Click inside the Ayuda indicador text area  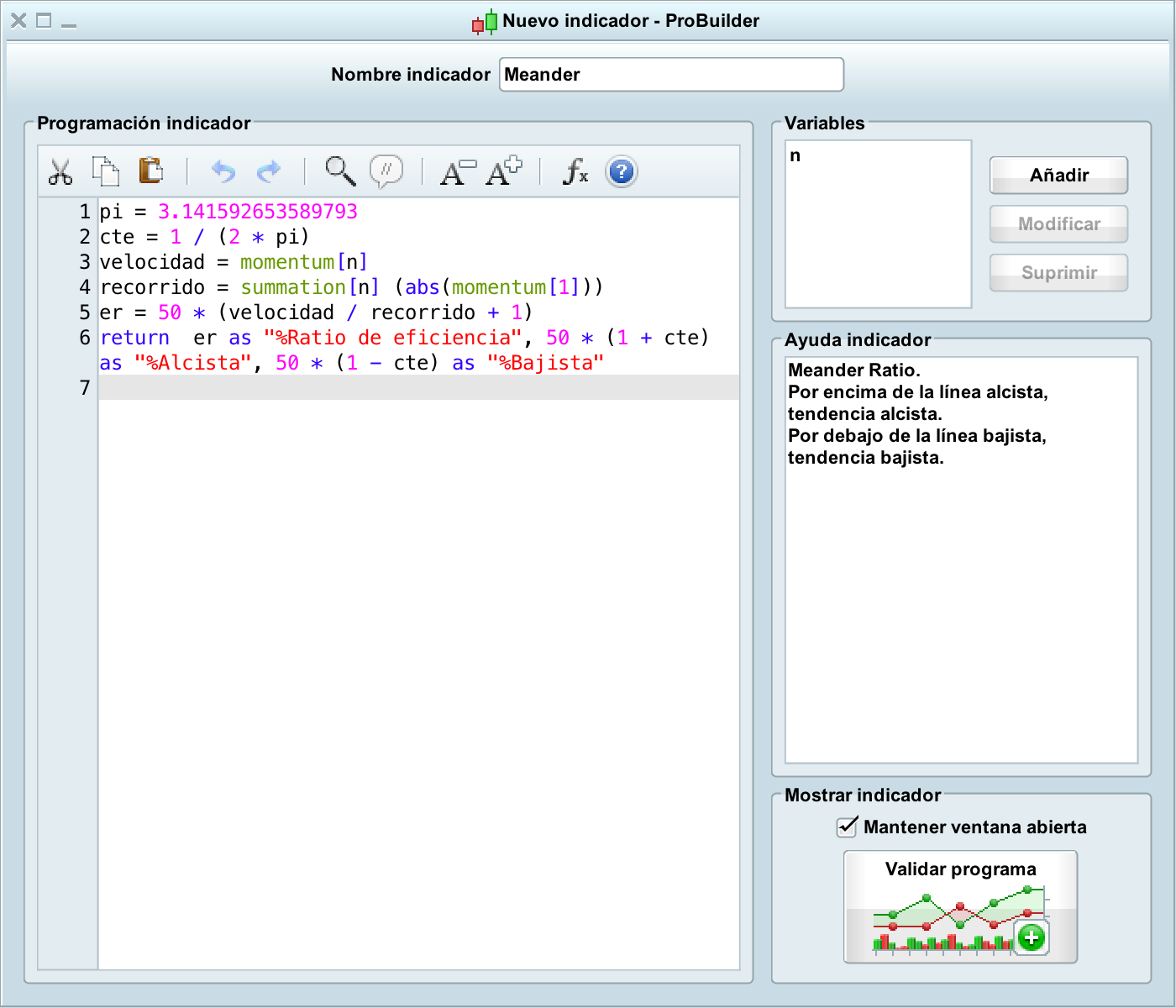coord(960,588)
